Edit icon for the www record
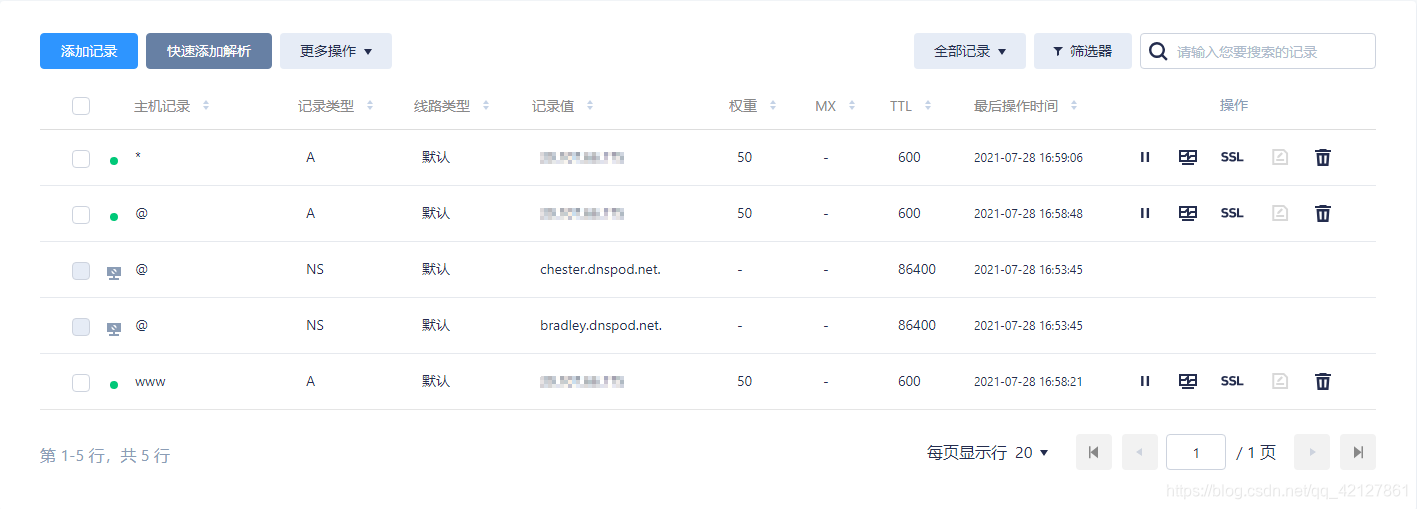The image size is (1417, 509). (1280, 381)
